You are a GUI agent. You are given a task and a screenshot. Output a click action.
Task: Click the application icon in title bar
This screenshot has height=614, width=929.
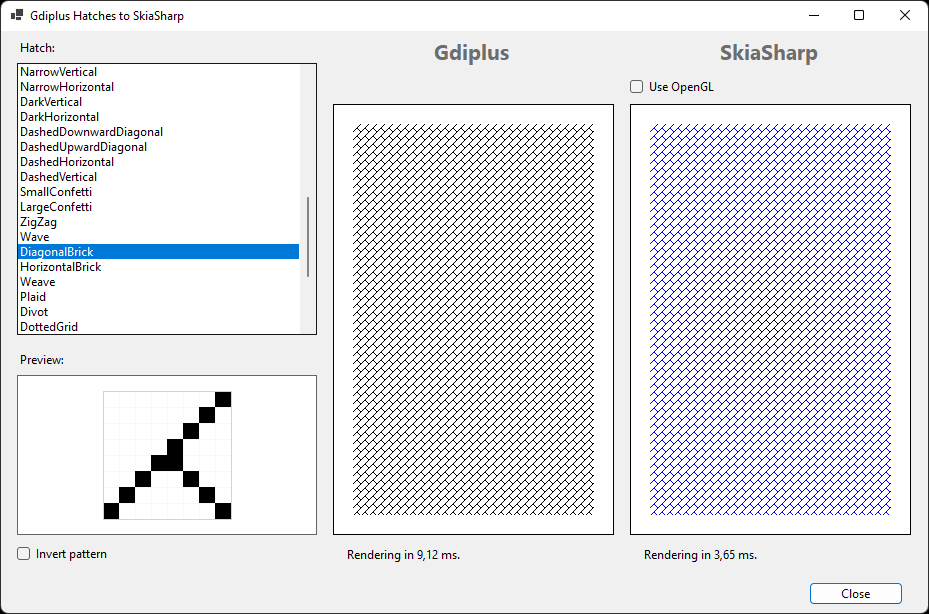pyautogui.click(x=17, y=15)
